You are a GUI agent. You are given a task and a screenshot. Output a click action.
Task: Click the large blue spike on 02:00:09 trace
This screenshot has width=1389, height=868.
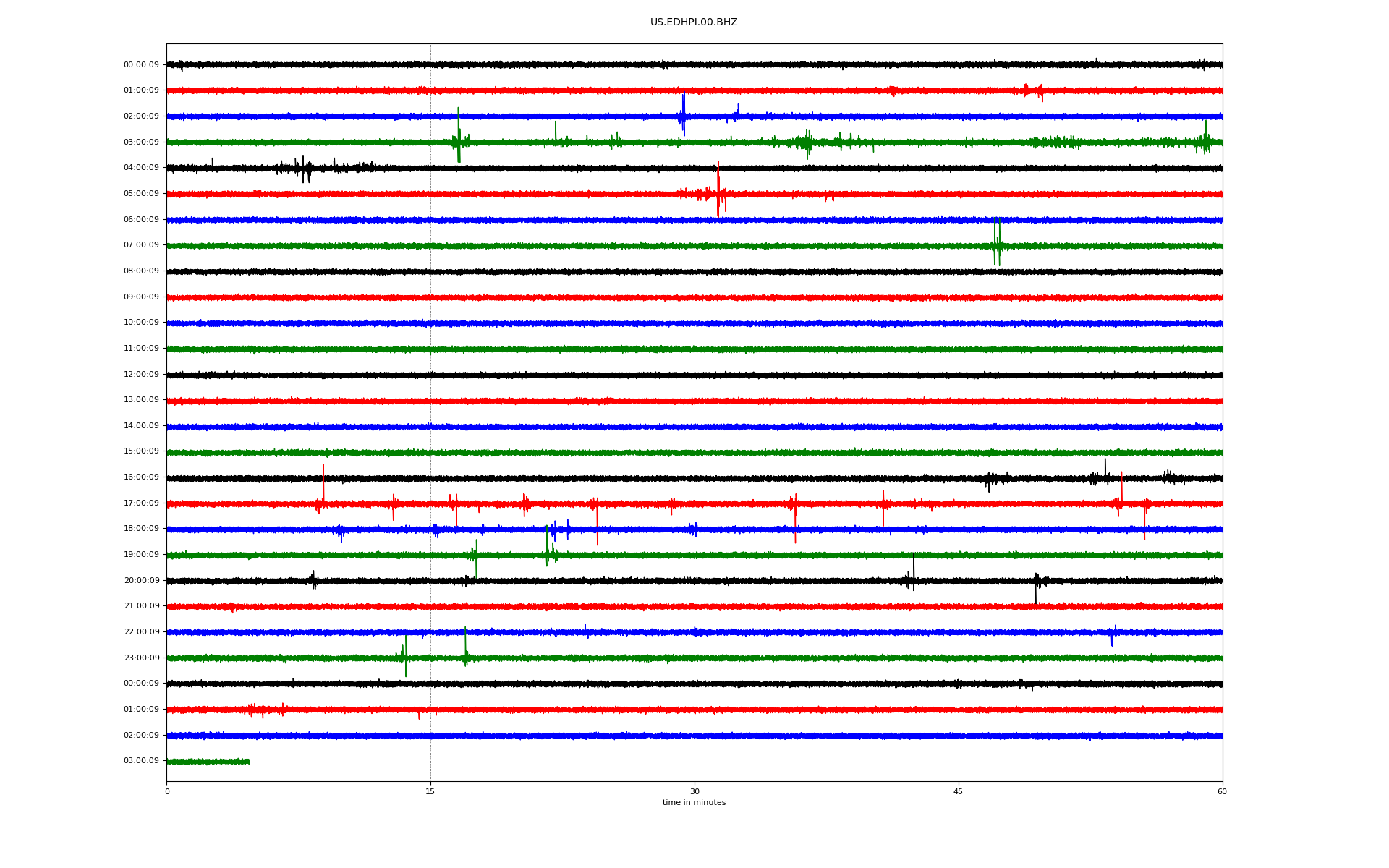(x=684, y=113)
